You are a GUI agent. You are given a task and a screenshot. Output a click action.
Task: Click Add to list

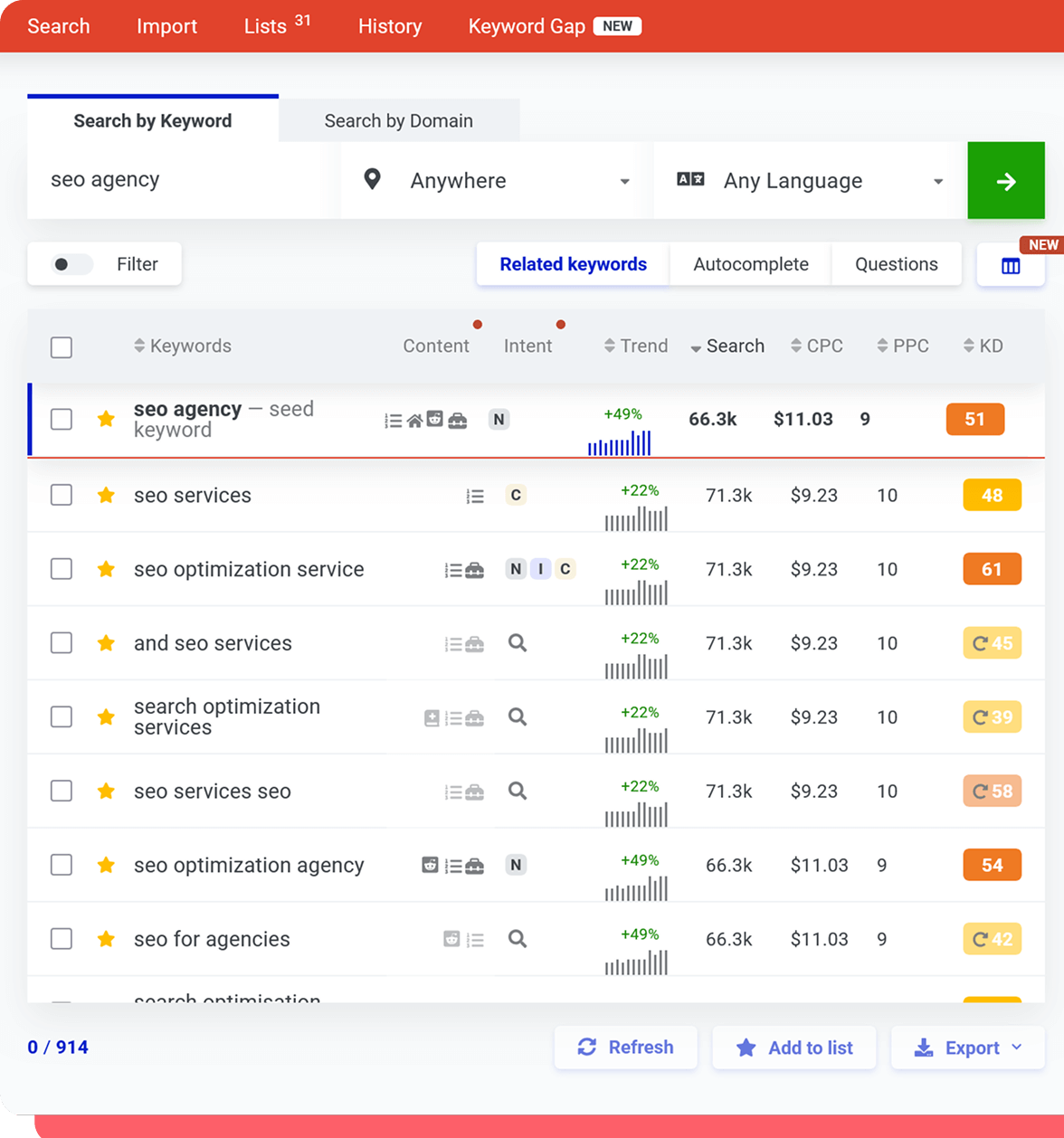[x=793, y=1048]
